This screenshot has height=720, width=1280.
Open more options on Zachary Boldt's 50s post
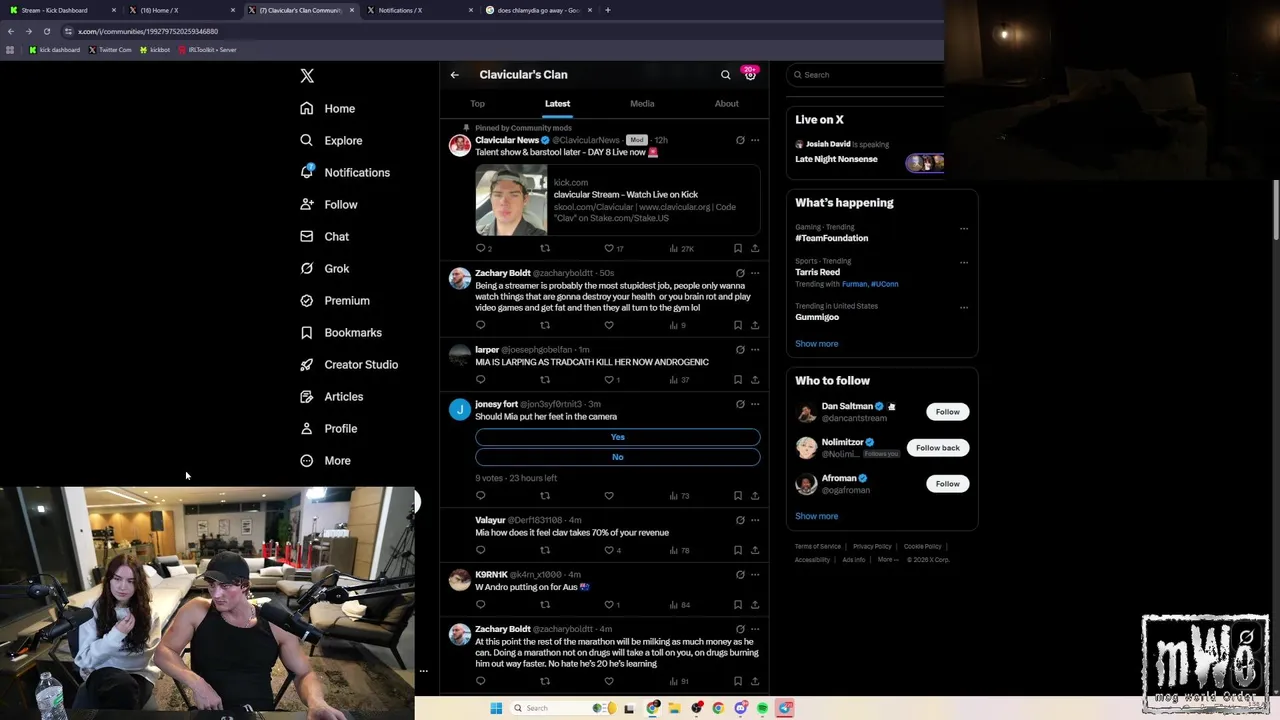click(755, 273)
